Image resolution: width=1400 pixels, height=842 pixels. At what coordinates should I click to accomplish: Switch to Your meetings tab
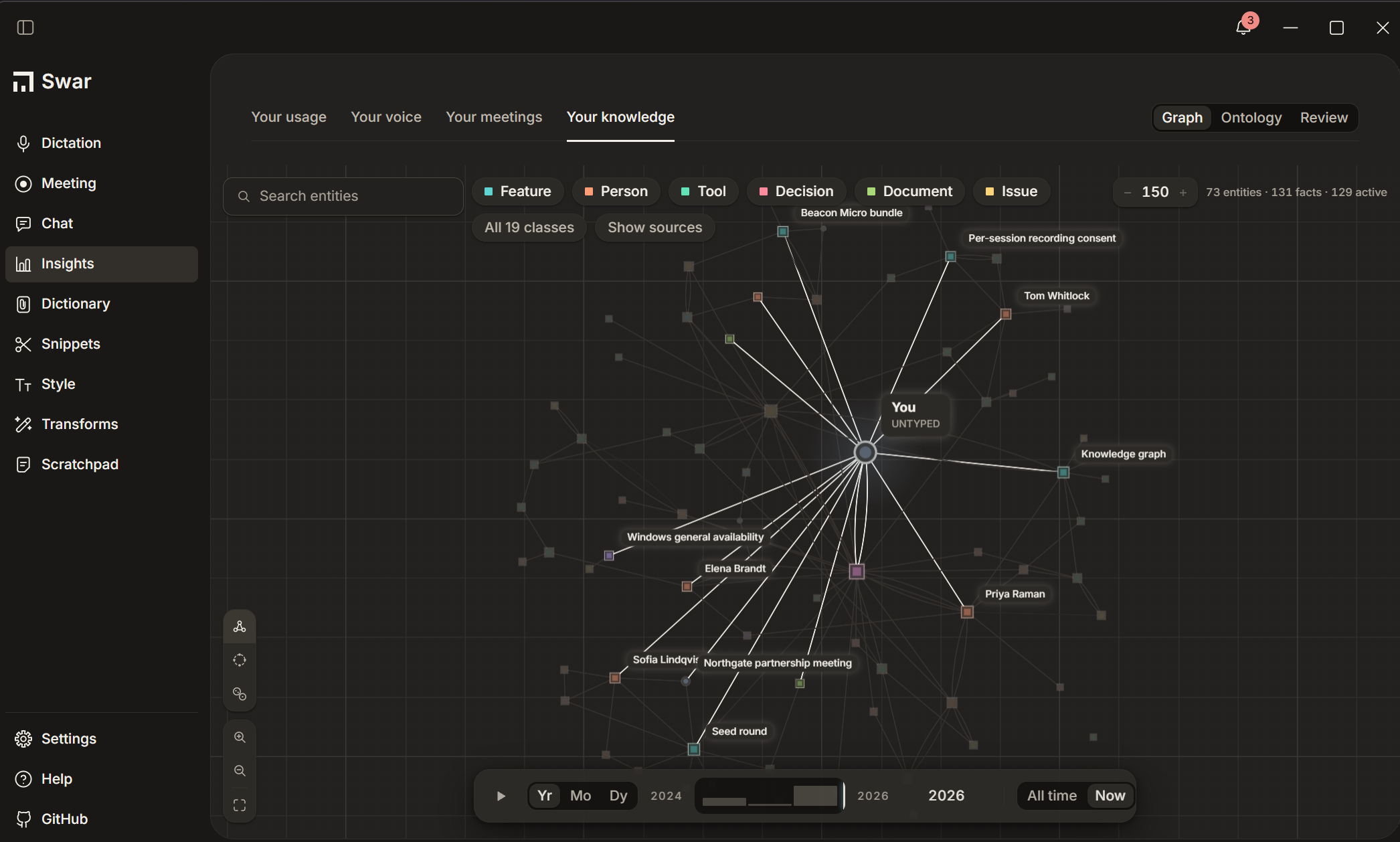[494, 117]
